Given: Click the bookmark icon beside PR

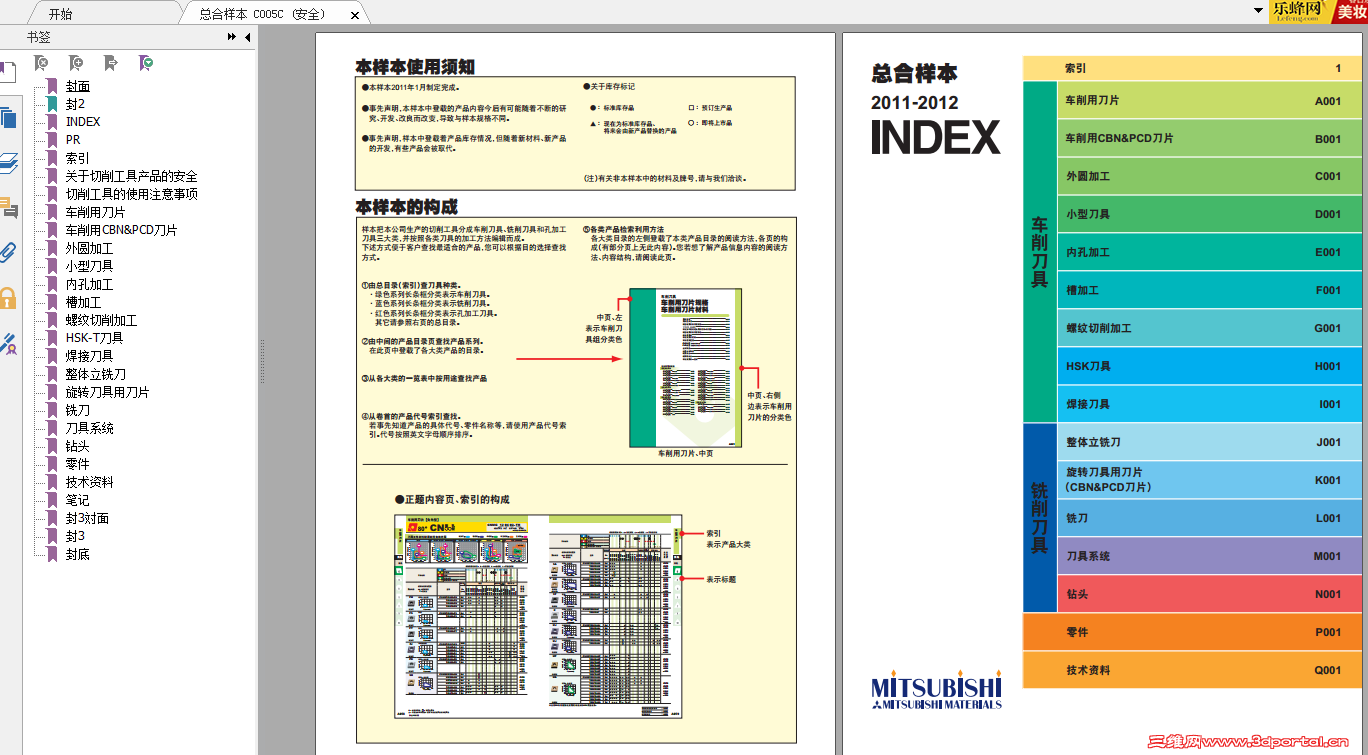Looking at the screenshot, I should [52, 140].
